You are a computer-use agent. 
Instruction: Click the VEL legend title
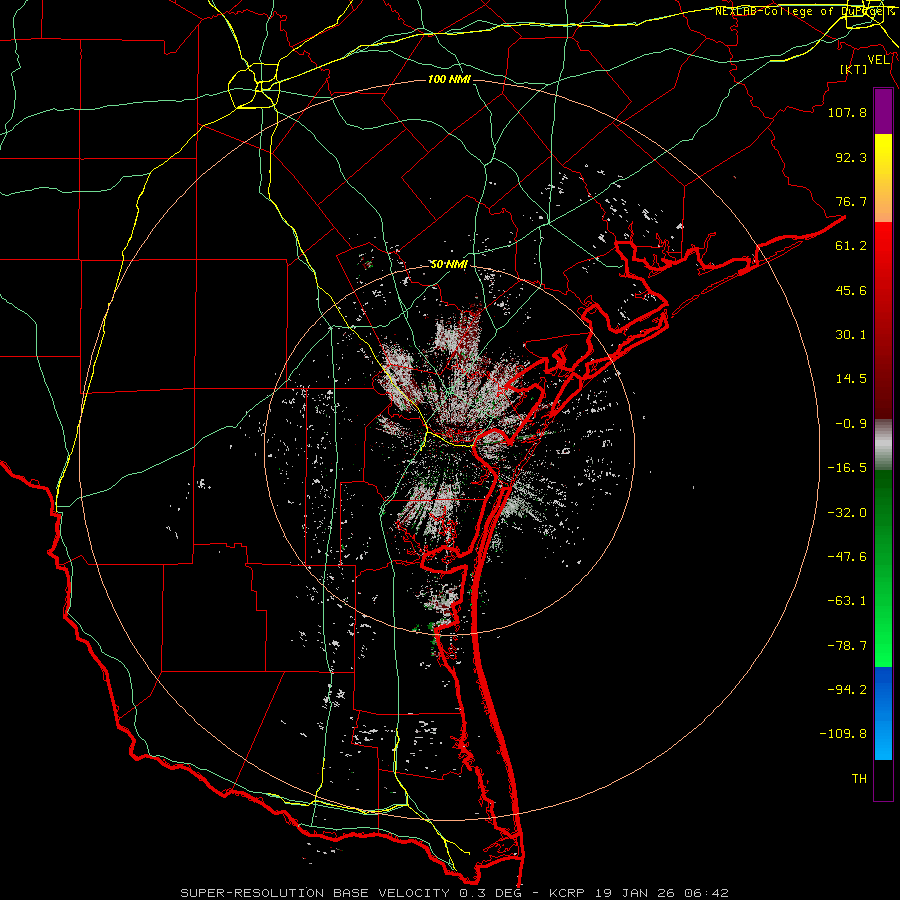click(878, 60)
